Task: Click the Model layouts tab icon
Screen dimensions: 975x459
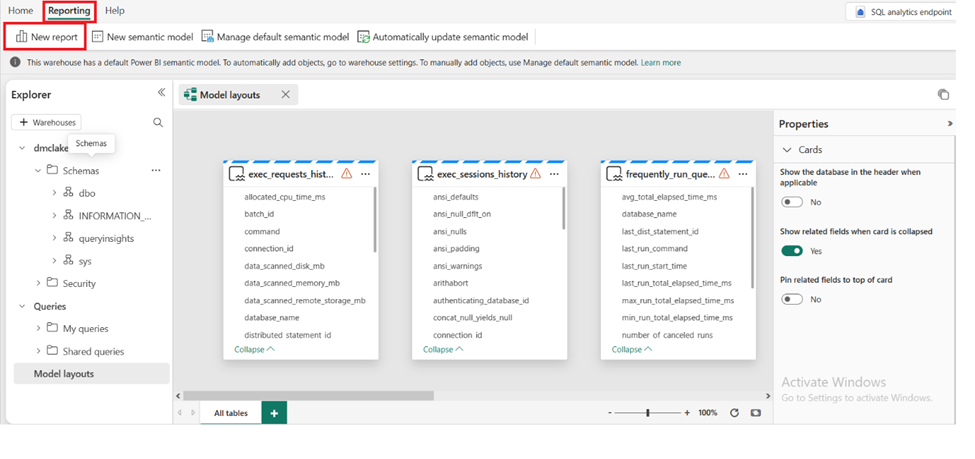Action: [190, 95]
